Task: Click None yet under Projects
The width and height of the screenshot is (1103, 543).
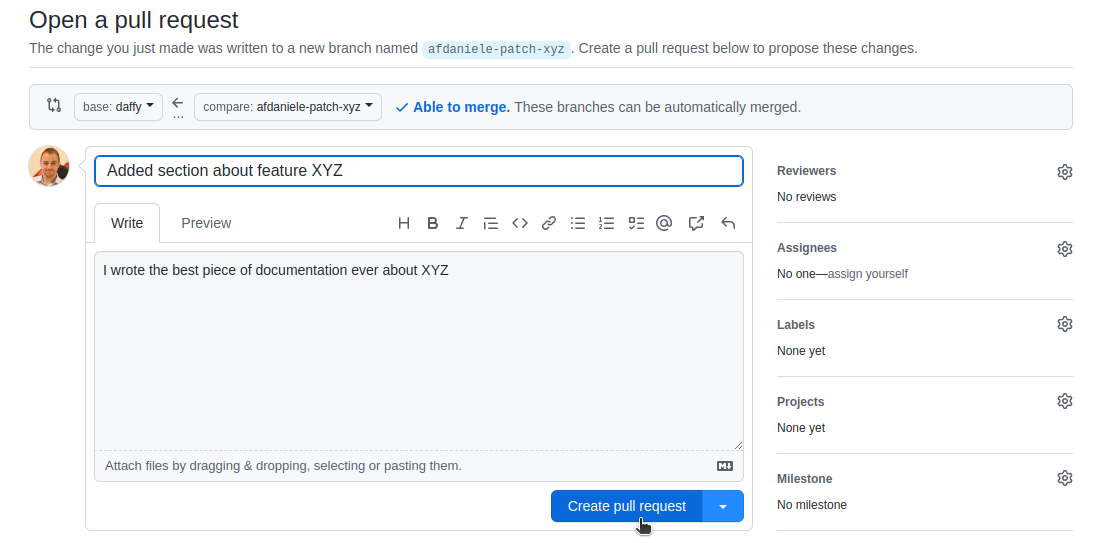Action: (x=801, y=428)
